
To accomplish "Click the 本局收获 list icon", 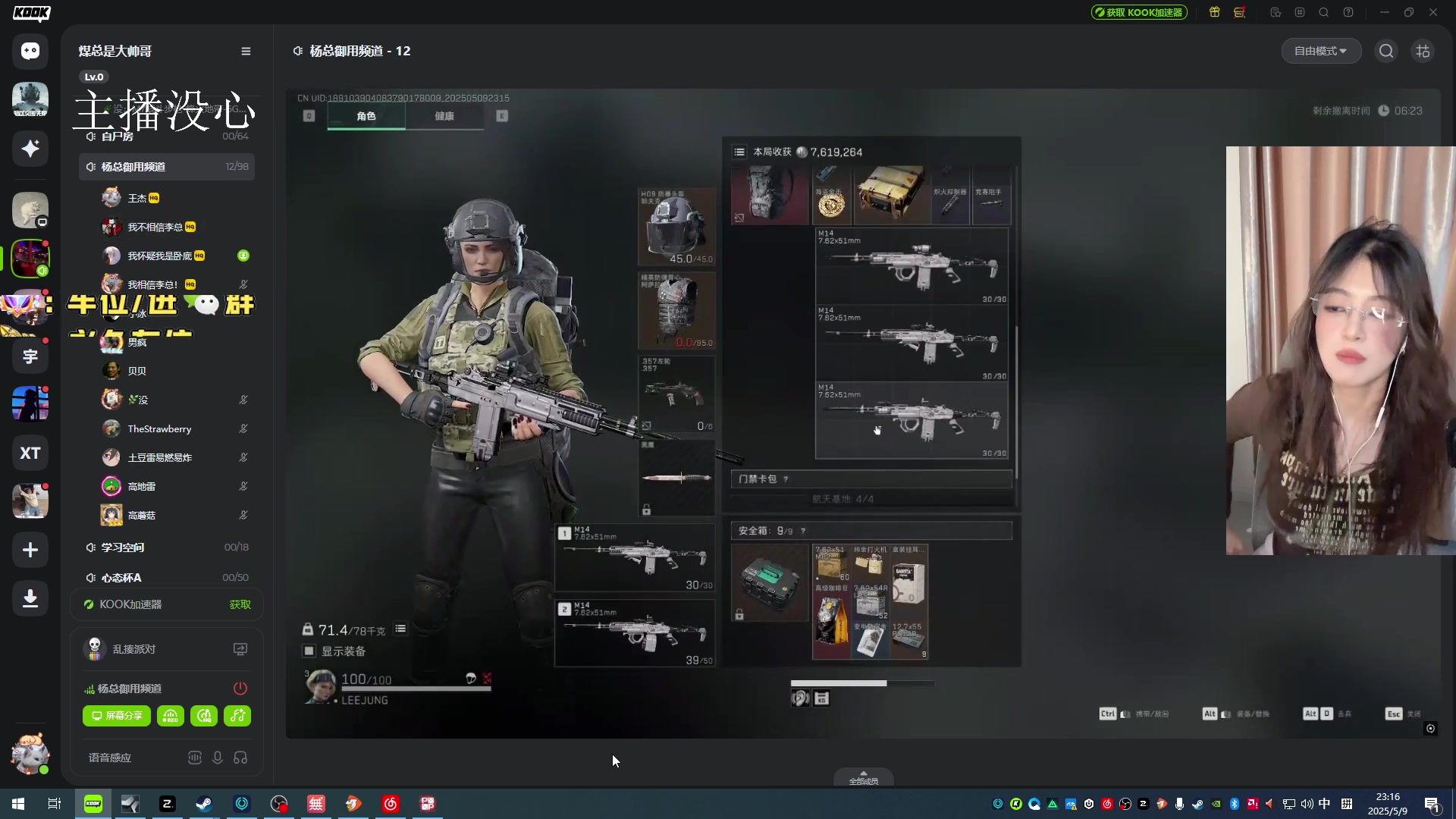I will [x=739, y=152].
